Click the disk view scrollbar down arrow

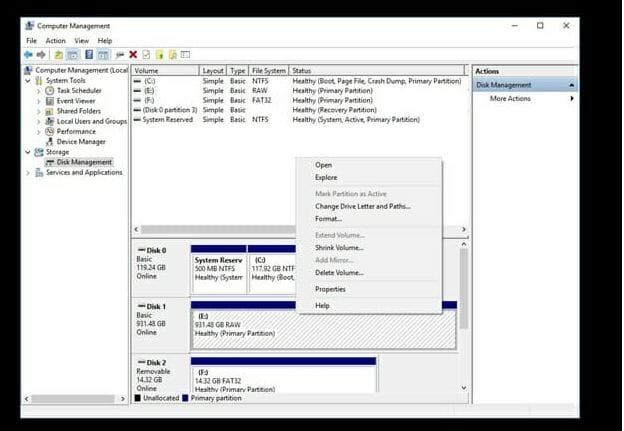tap(464, 388)
